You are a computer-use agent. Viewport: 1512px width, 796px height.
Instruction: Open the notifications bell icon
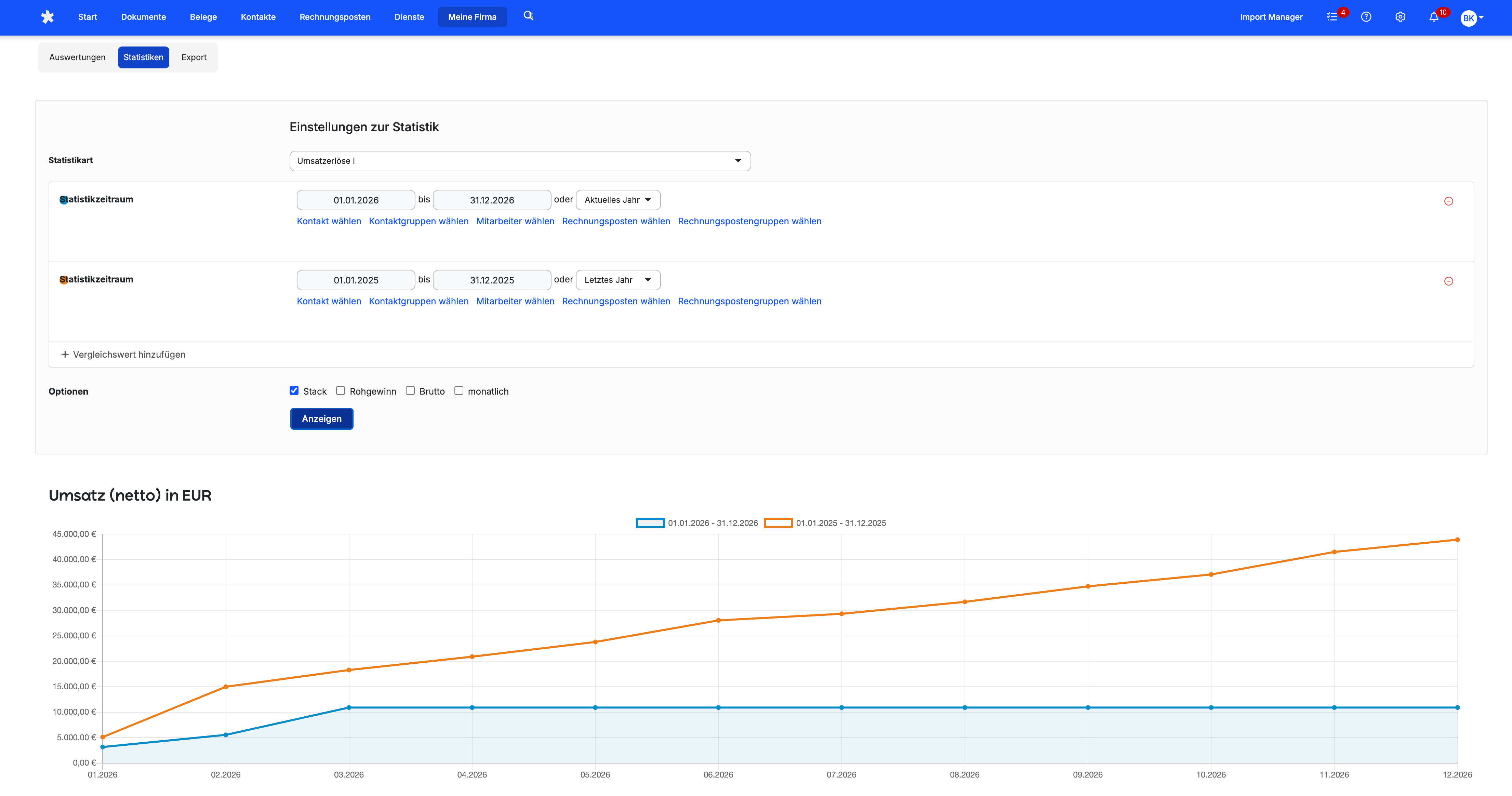(x=1433, y=17)
